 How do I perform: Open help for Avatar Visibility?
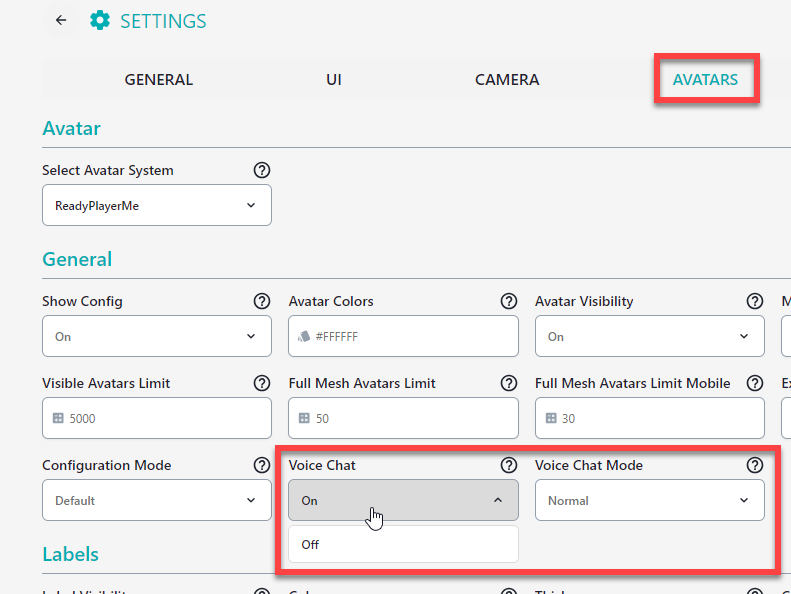(x=755, y=301)
